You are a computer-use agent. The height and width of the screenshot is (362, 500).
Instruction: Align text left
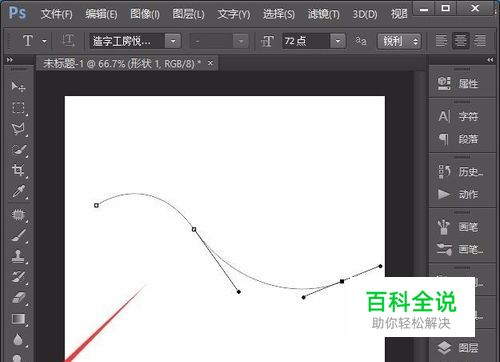pos(441,41)
